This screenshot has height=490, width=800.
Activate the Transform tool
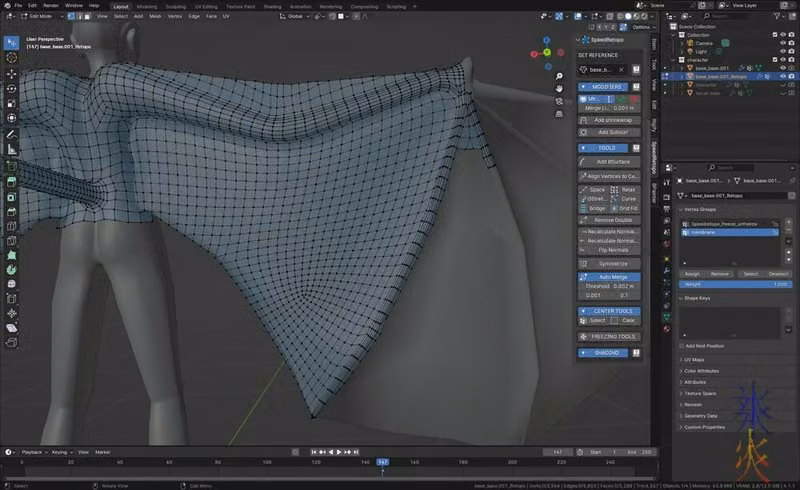pyautogui.click(x=12, y=118)
